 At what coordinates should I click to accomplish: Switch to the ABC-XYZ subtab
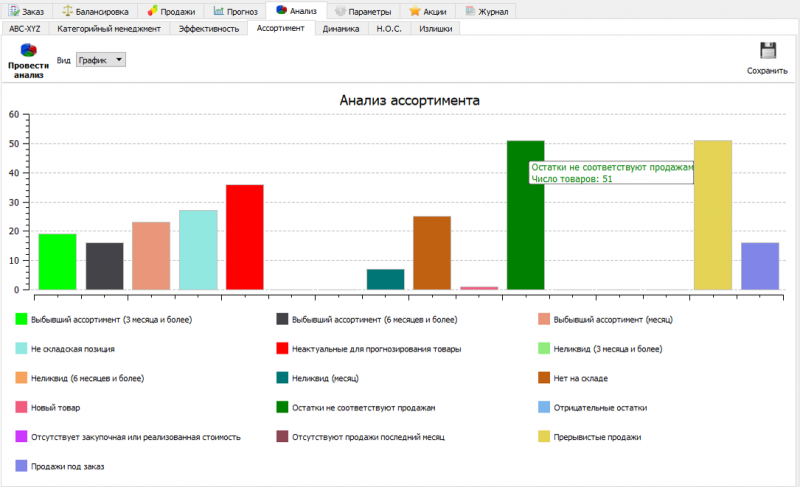click(24, 29)
